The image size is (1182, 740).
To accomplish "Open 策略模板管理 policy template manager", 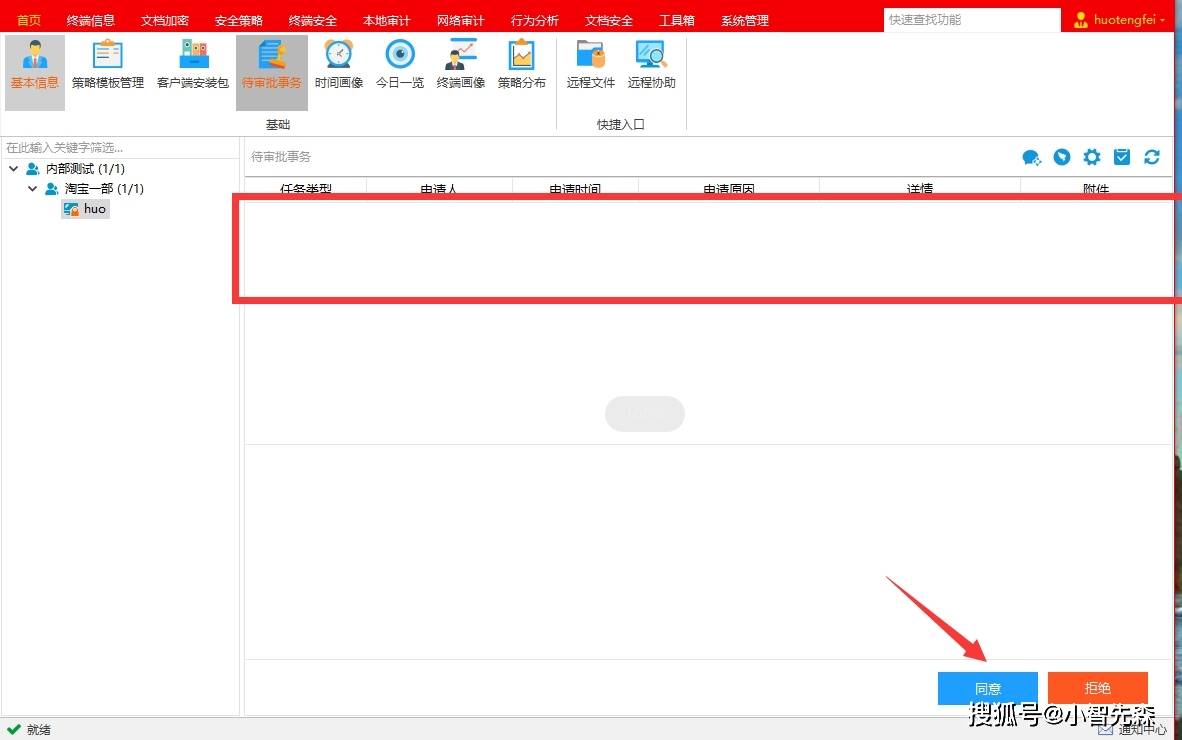I will click(107, 66).
